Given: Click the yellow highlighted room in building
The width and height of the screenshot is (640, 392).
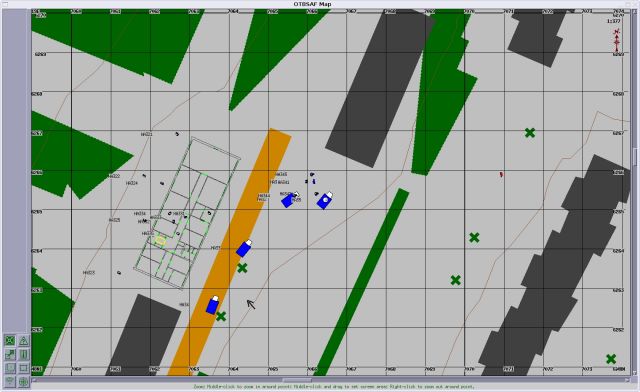Looking at the screenshot, I should click(160, 241).
